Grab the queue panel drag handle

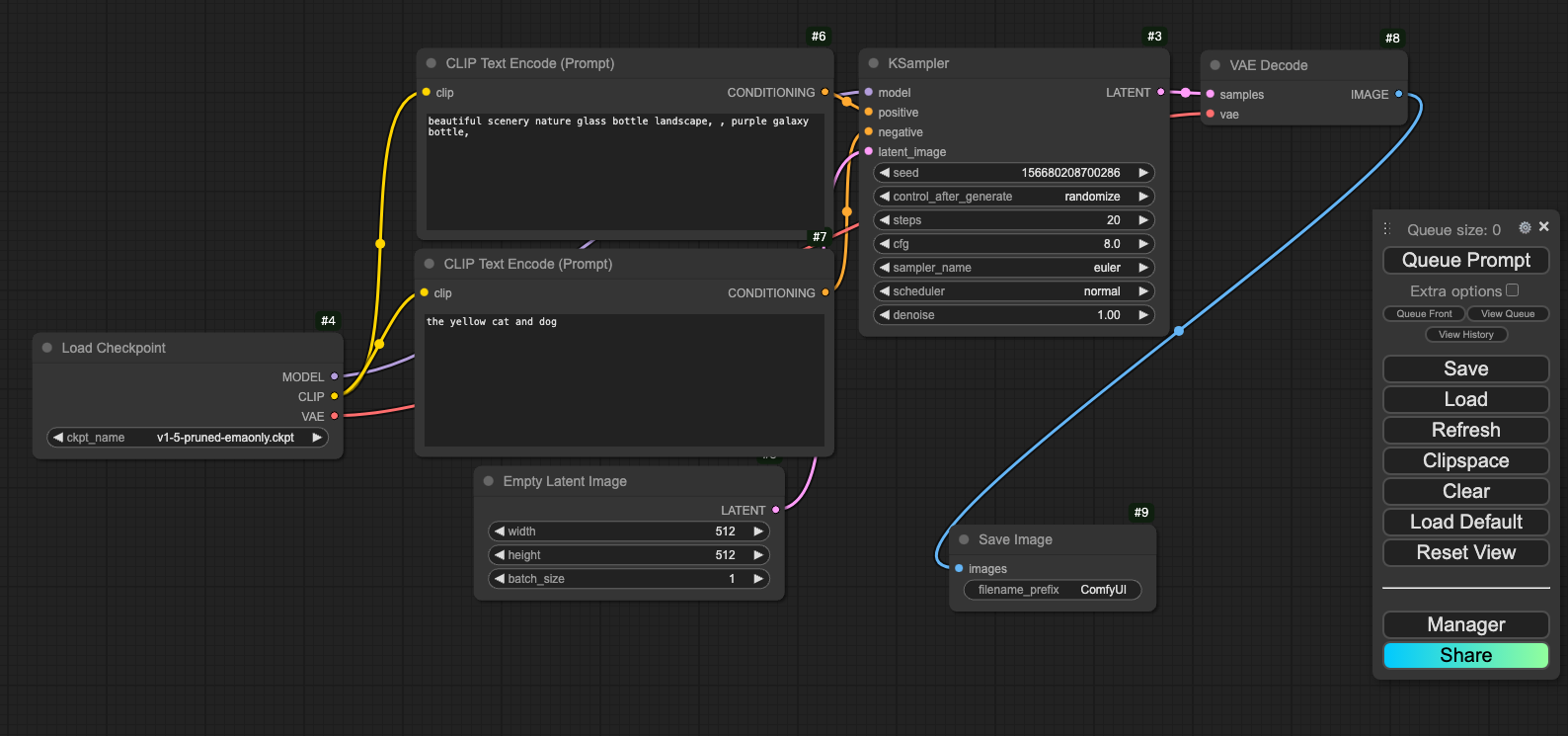[1387, 228]
